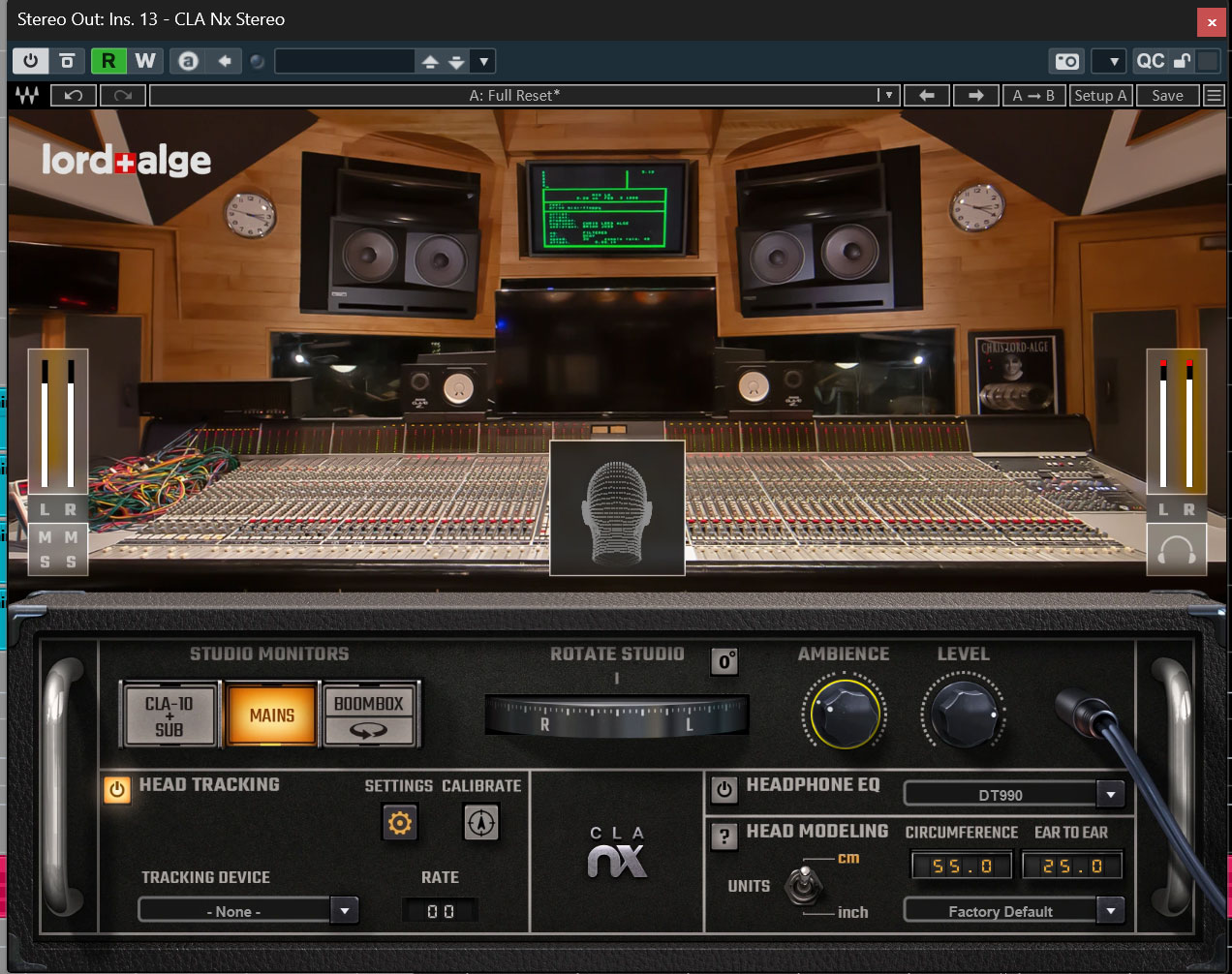This screenshot has height=974, width=1232.
Task: Select the MAINS studio monitors
Action: coord(271,715)
